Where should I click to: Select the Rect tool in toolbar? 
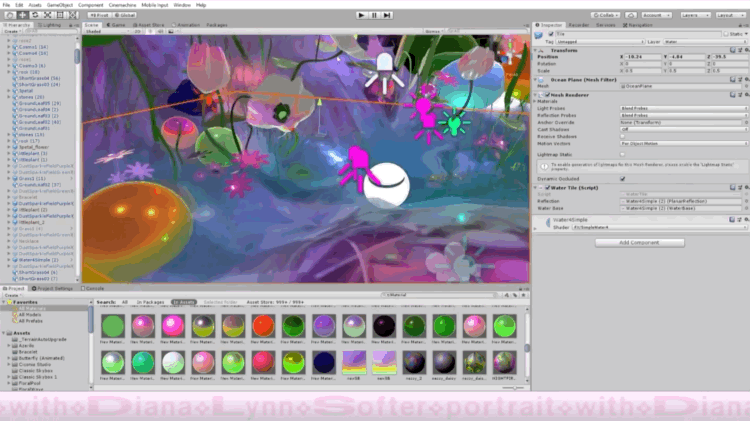click(x=60, y=15)
